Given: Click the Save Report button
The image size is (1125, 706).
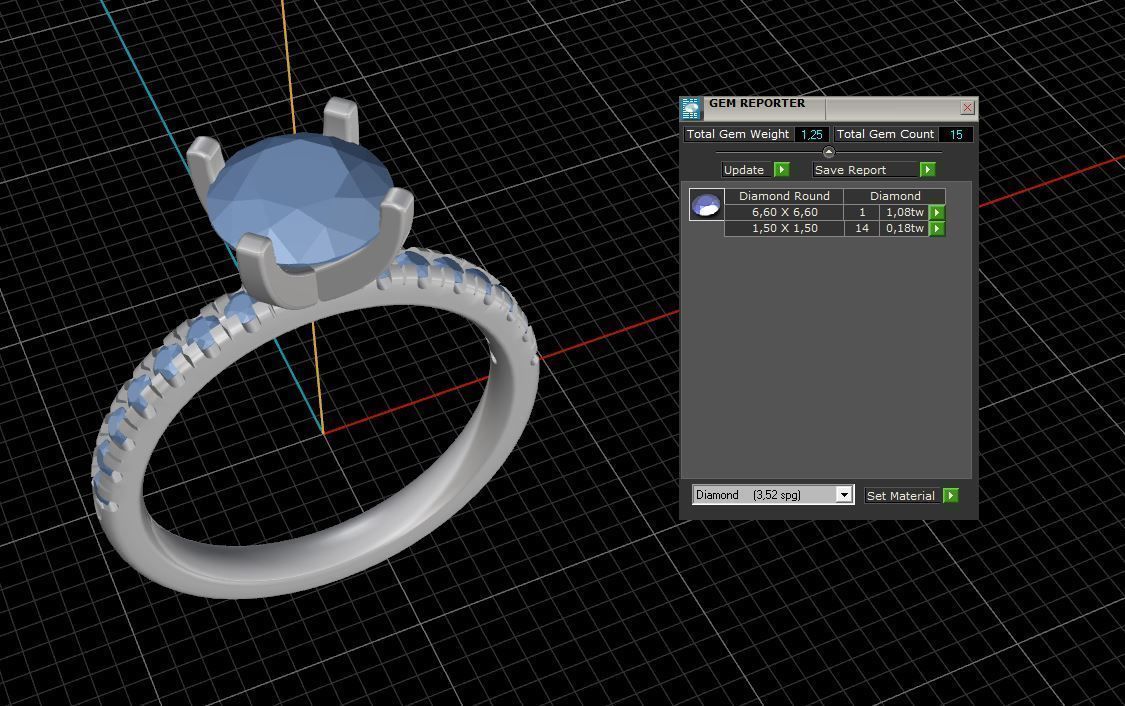Looking at the screenshot, I should point(865,170).
